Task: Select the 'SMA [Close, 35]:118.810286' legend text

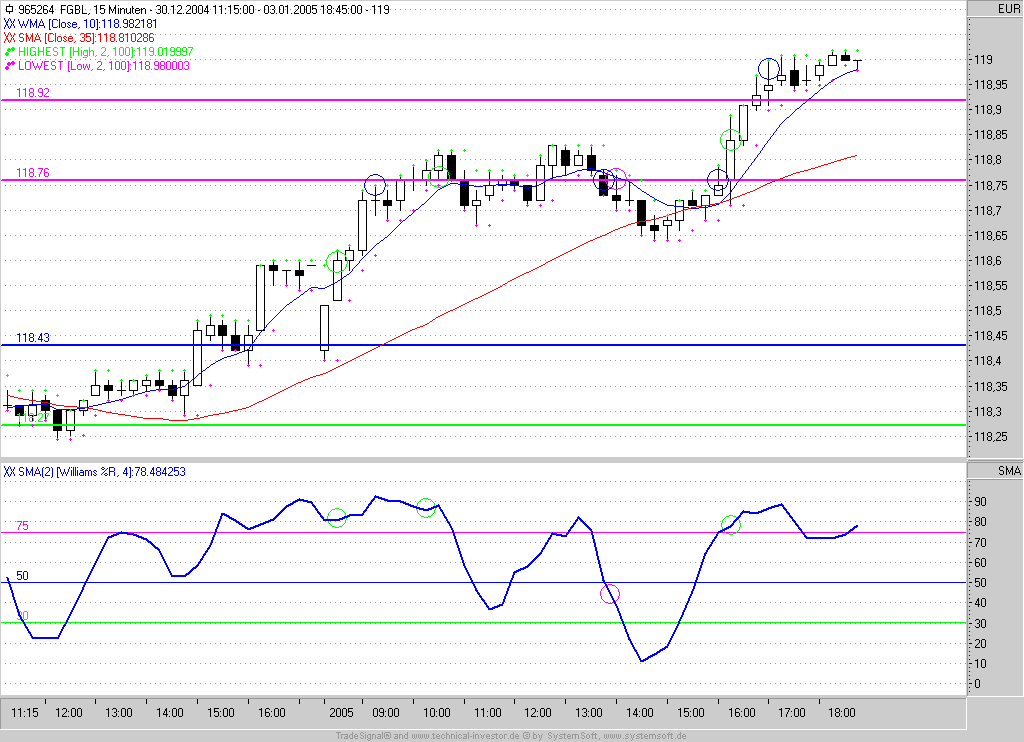Action: 86,38
